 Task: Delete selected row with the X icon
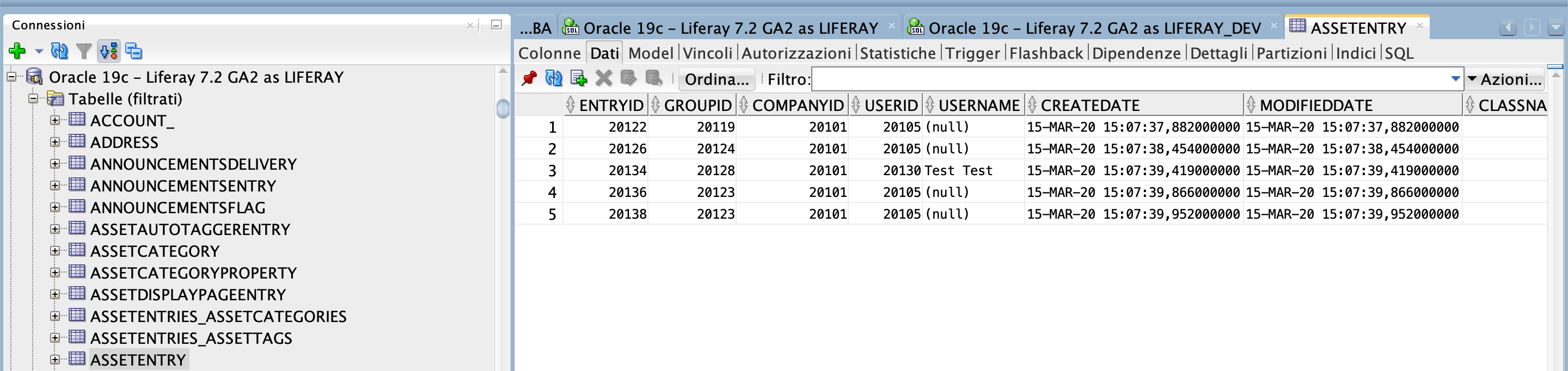tap(603, 78)
